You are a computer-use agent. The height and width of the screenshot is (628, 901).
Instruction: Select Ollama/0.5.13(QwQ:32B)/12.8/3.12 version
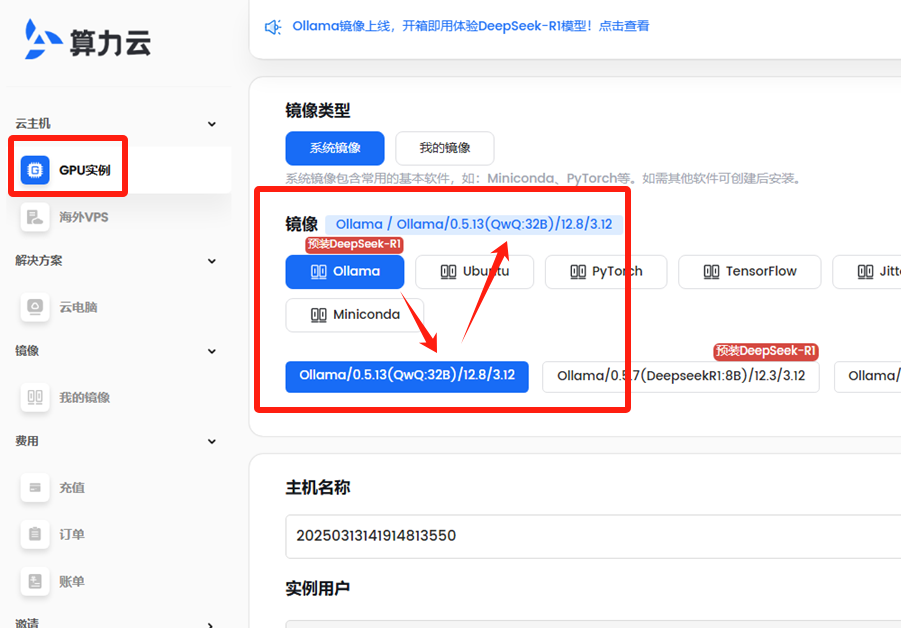point(407,377)
